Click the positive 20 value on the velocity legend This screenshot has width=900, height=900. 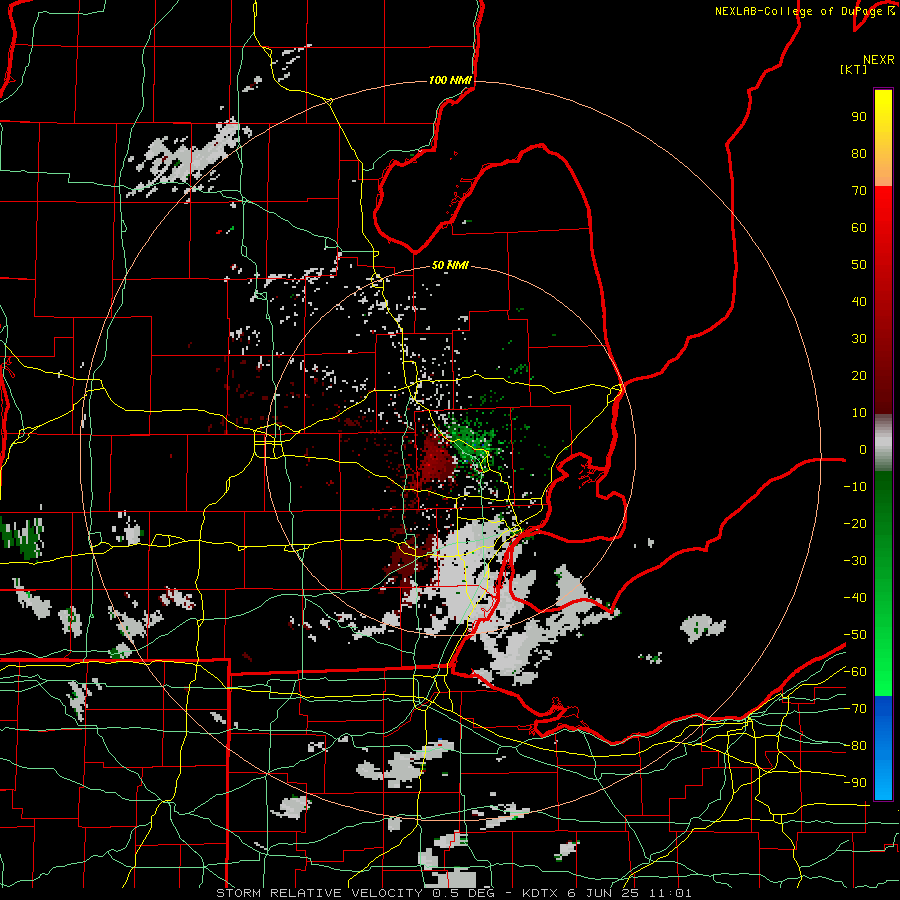tap(859, 376)
